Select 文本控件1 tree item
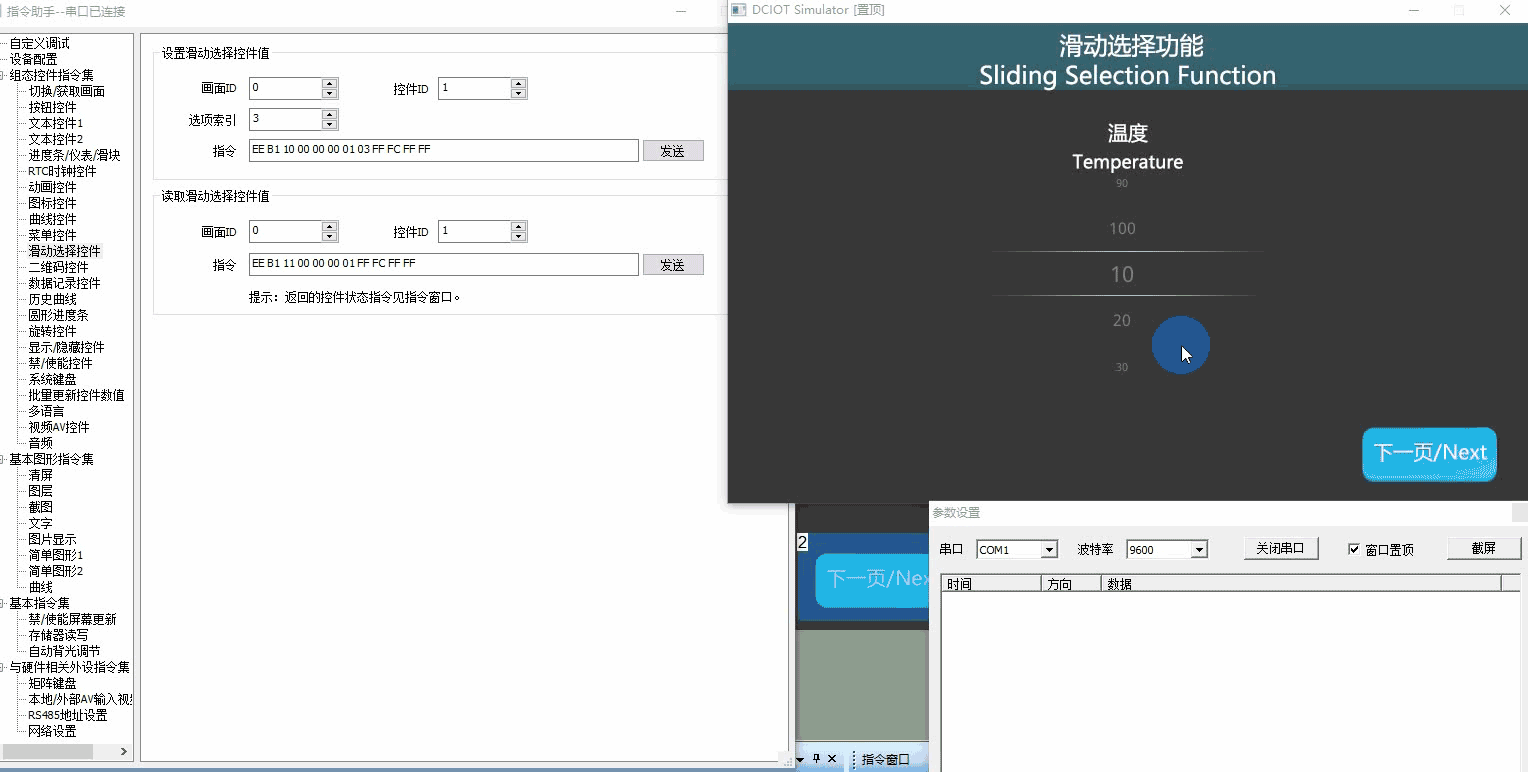Viewport: 1528px width, 772px height. click(x=55, y=123)
